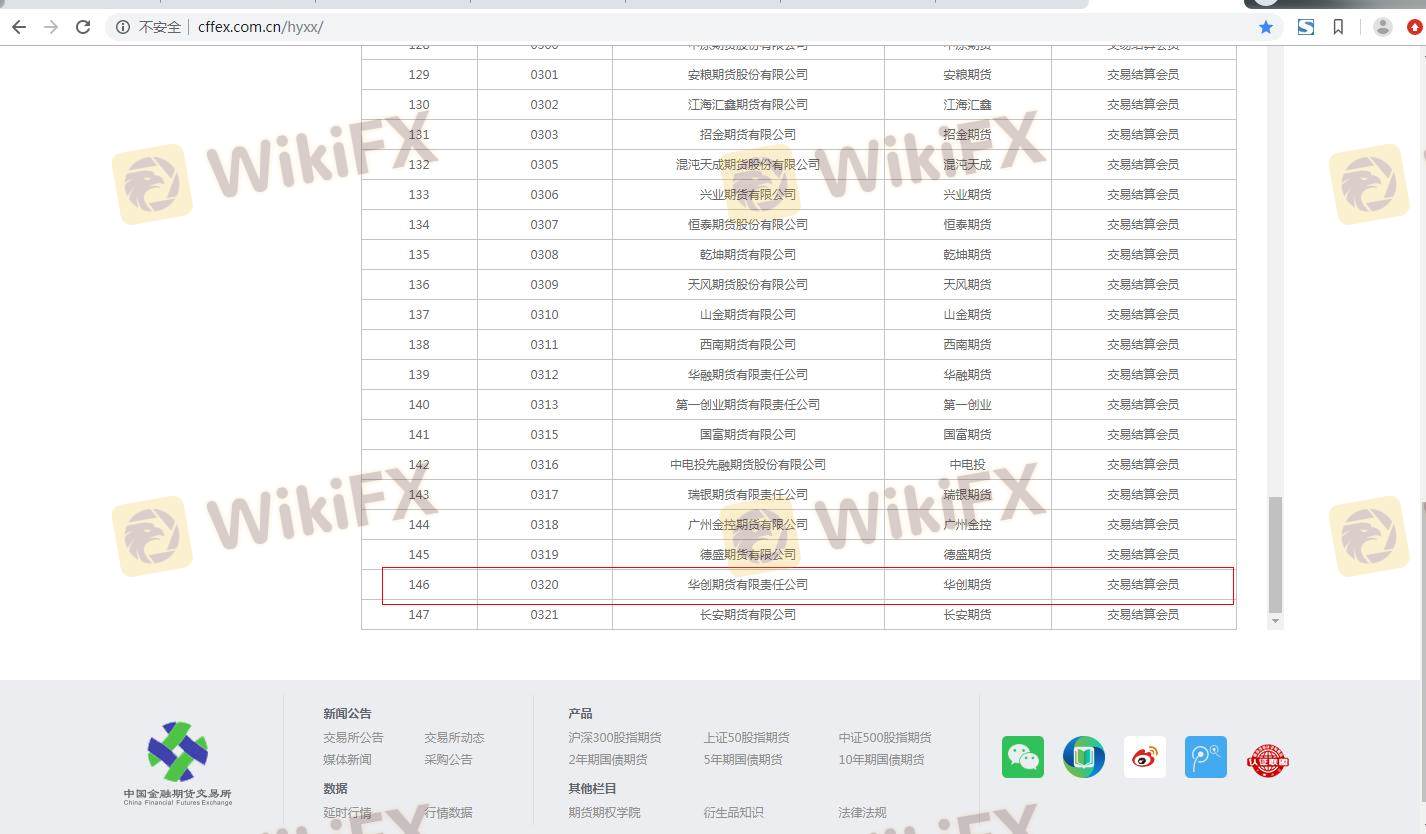The image size is (1426, 834).
Task: Open the 媒体新闻 footer link
Action: tap(347, 759)
